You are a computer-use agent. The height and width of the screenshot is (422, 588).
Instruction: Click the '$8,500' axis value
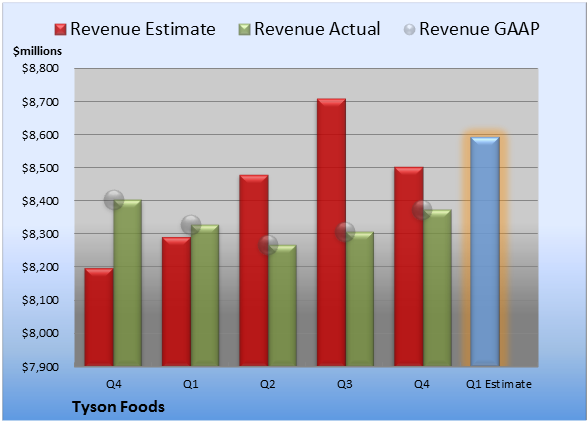click(x=40, y=168)
